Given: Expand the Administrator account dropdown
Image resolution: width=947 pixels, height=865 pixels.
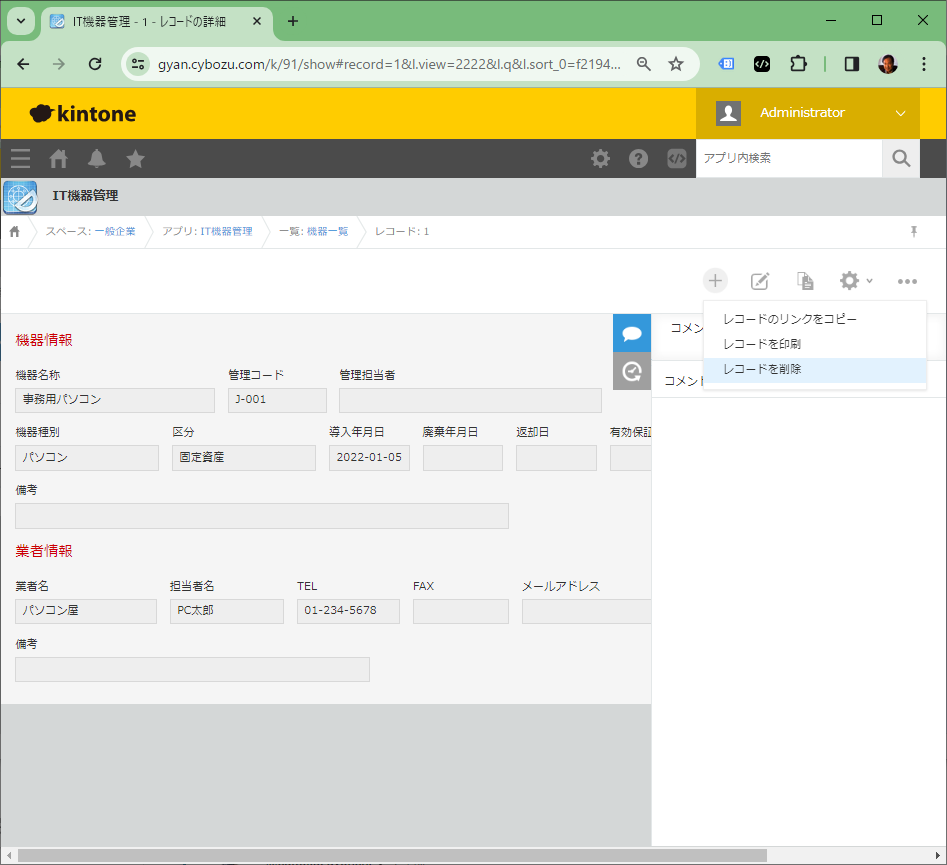Looking at the screenshot, I should [x=900, y=113].
